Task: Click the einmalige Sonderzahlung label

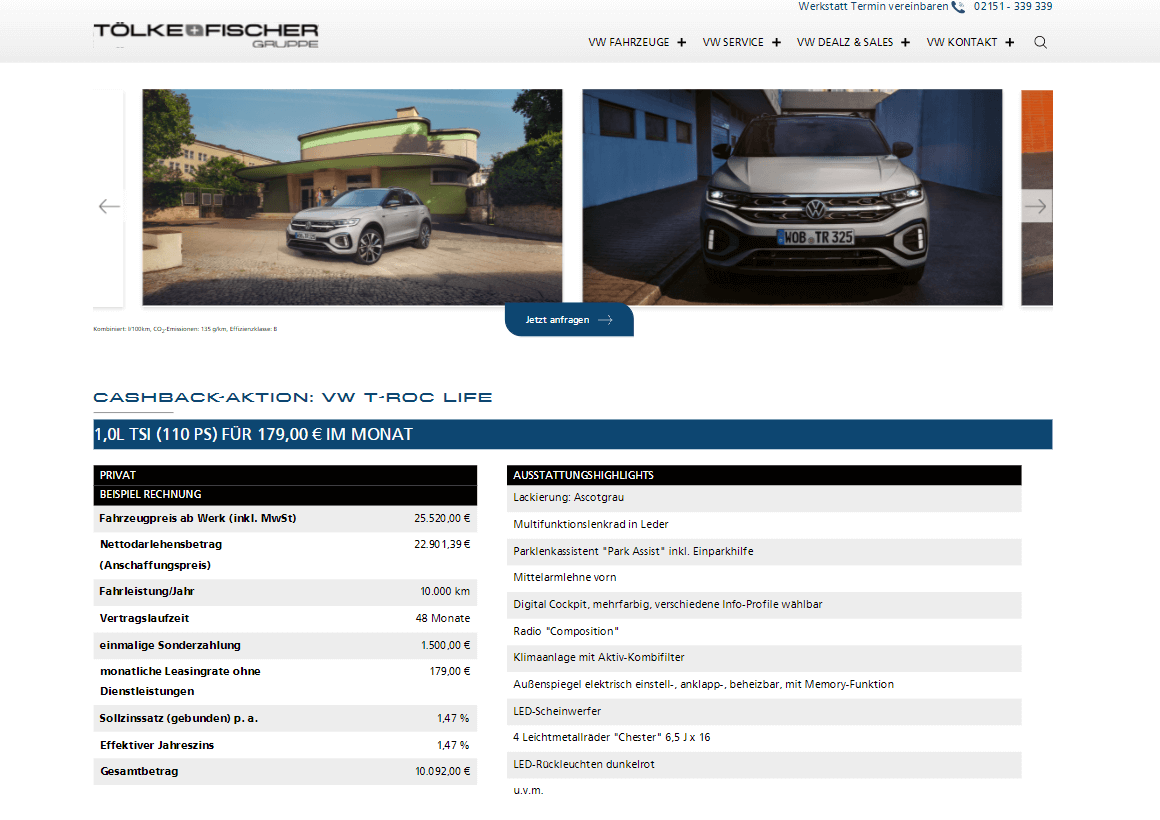Action: coord(170,645)
